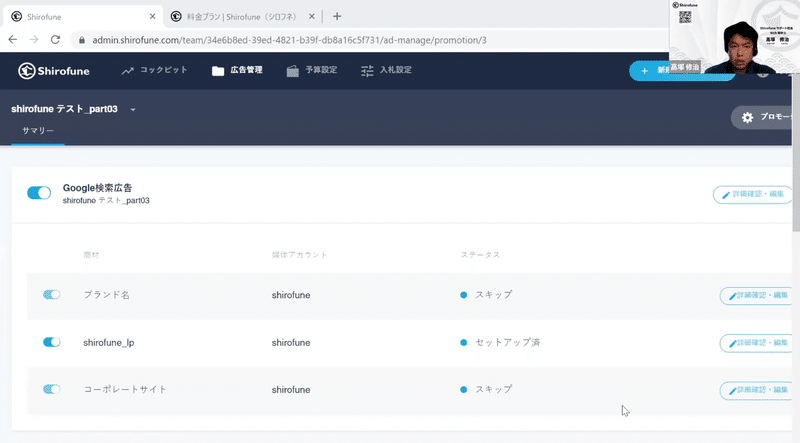Toggle the shirofune_lp row switch

(52, 342)
